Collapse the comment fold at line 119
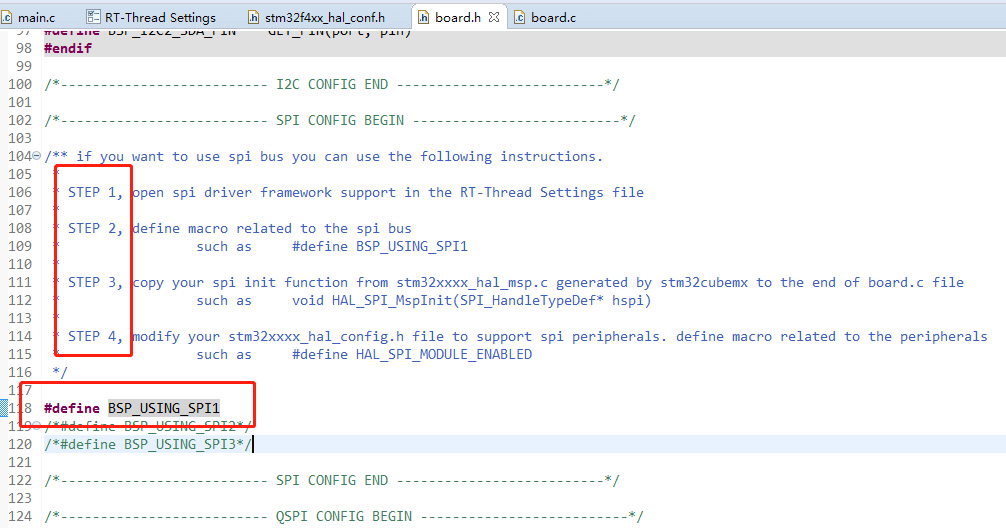 click(37, 425)
